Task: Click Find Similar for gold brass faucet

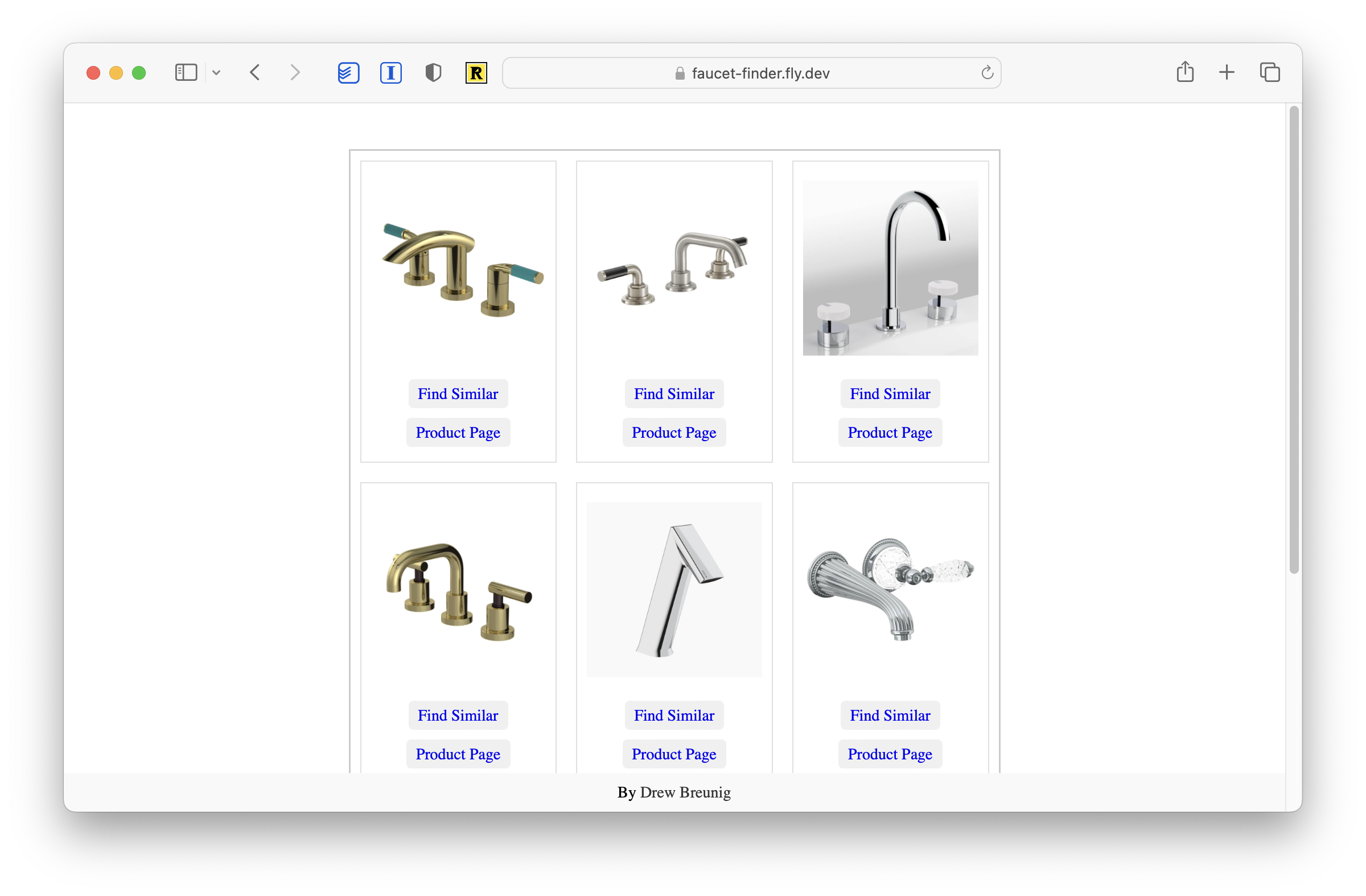Action: pos(458,393)
